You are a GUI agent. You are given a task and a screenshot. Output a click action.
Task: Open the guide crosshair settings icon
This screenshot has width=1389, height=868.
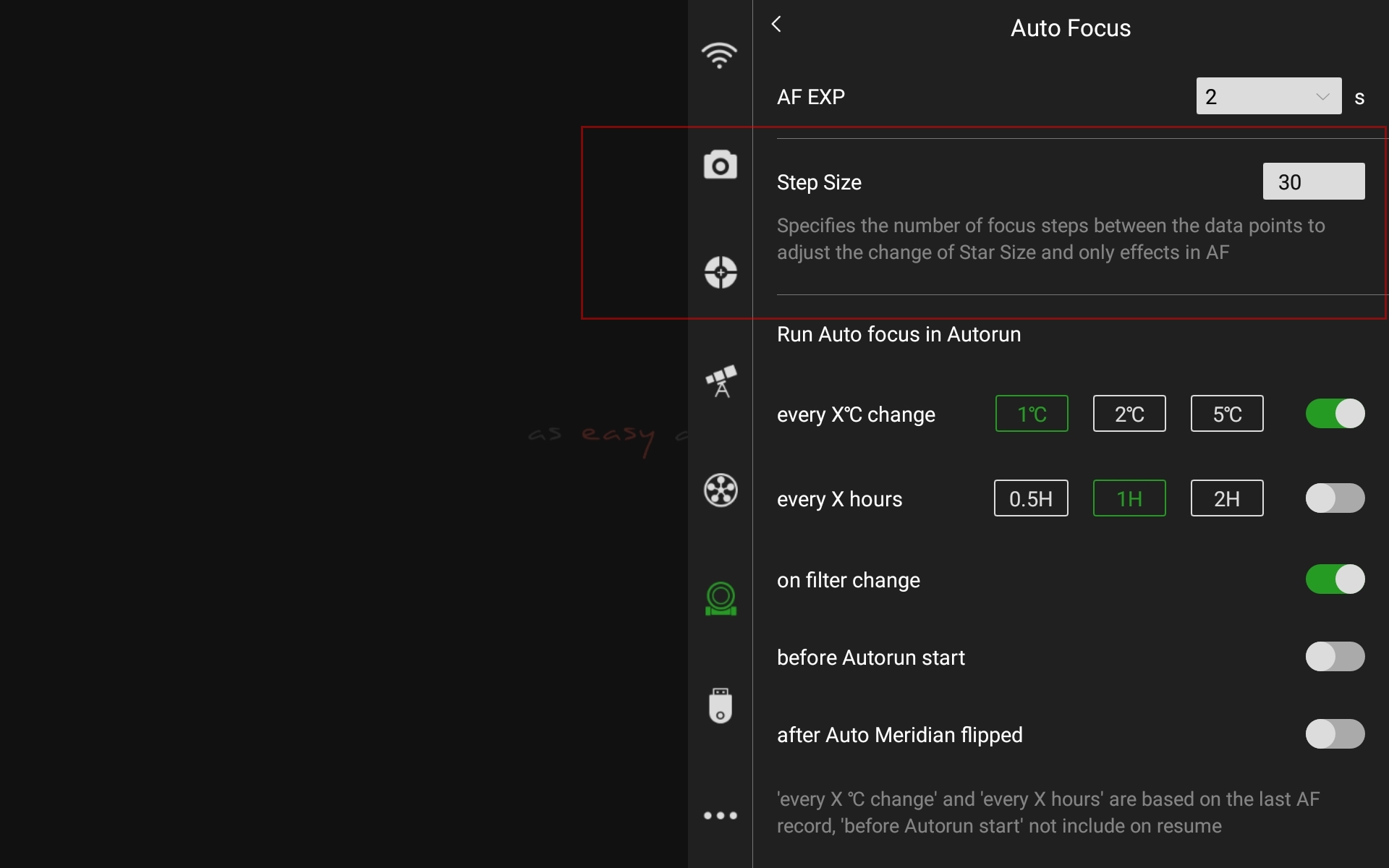(x=720, y=273)
